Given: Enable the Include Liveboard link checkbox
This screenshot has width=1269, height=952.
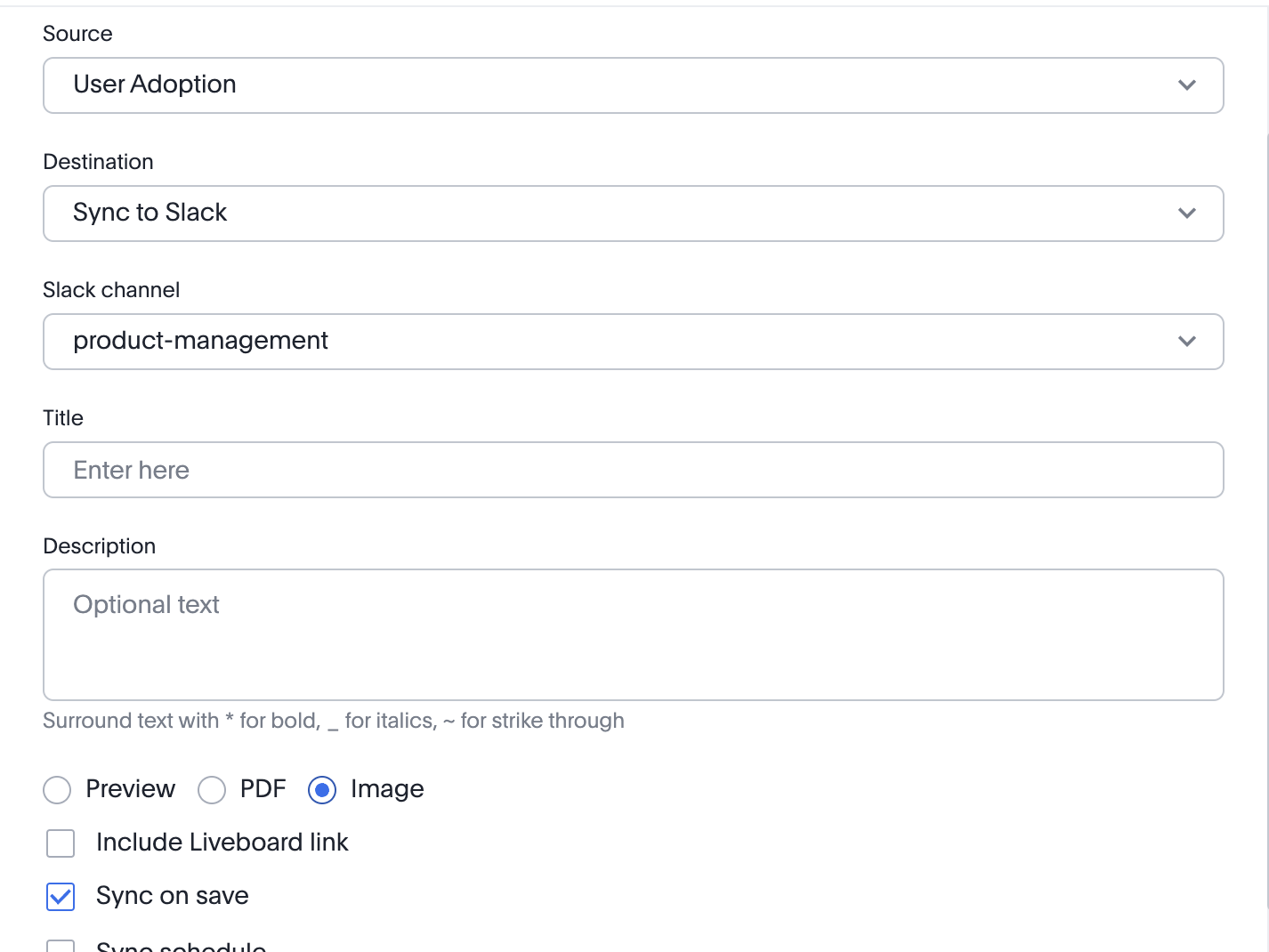Looking at the screenshot, I should [60, 843].
